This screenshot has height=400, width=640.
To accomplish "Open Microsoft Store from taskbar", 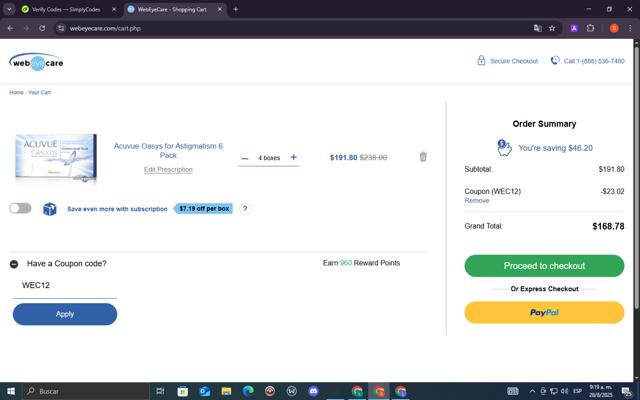I will point(182,391).
